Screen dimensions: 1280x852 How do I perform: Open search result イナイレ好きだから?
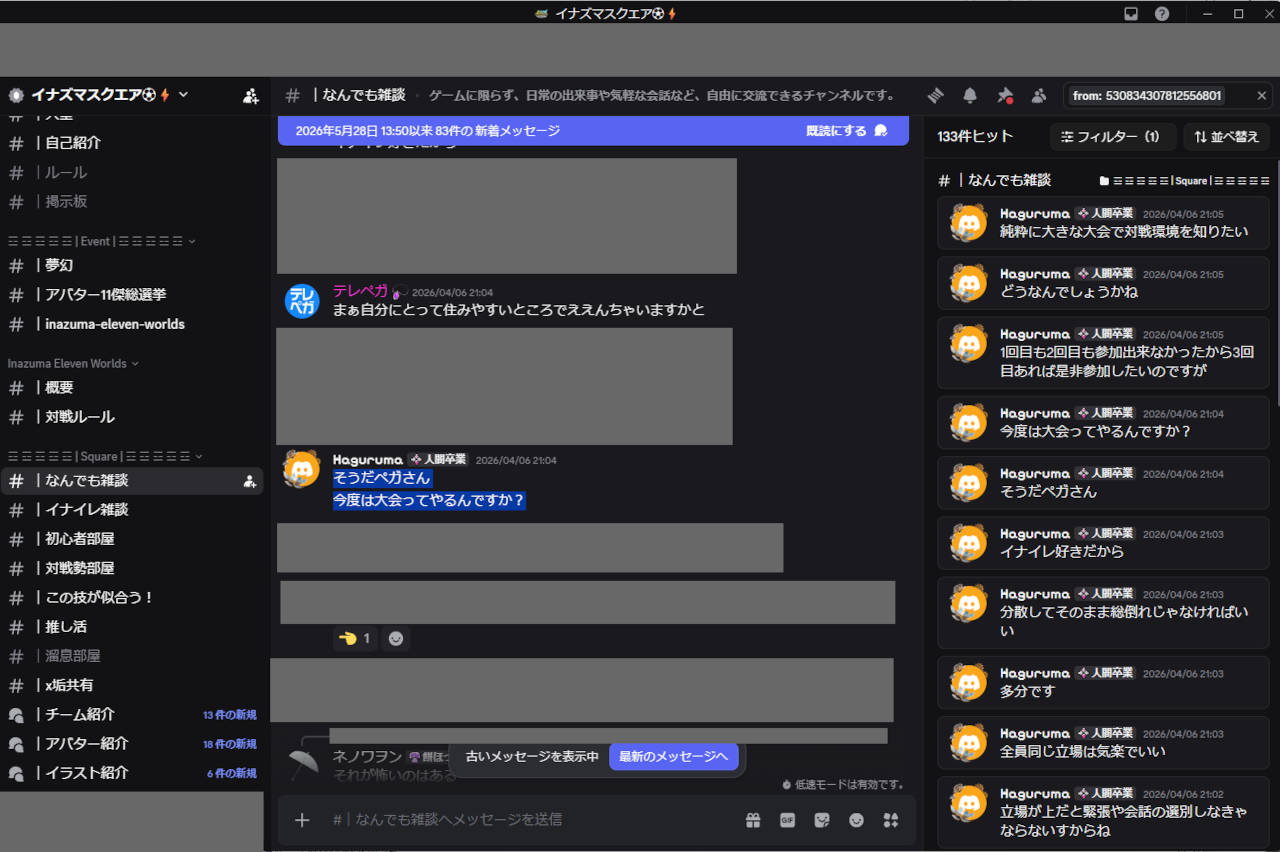(1103, 543)
